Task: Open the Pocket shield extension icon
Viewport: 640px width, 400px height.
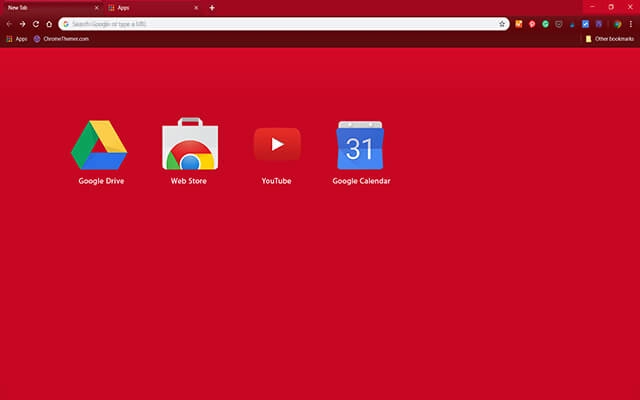Action: click(x=559, y=24)
